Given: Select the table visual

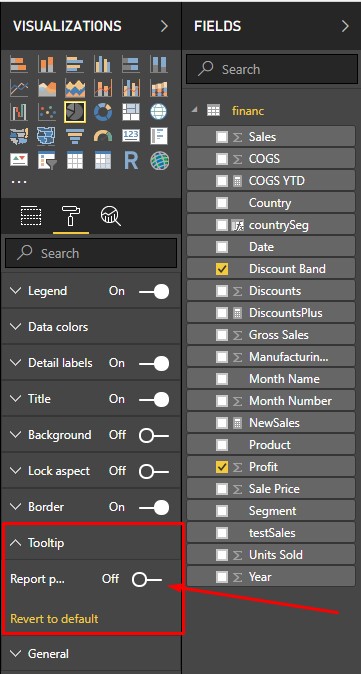Looking at the screenshot, I should [x=75, y=160].
